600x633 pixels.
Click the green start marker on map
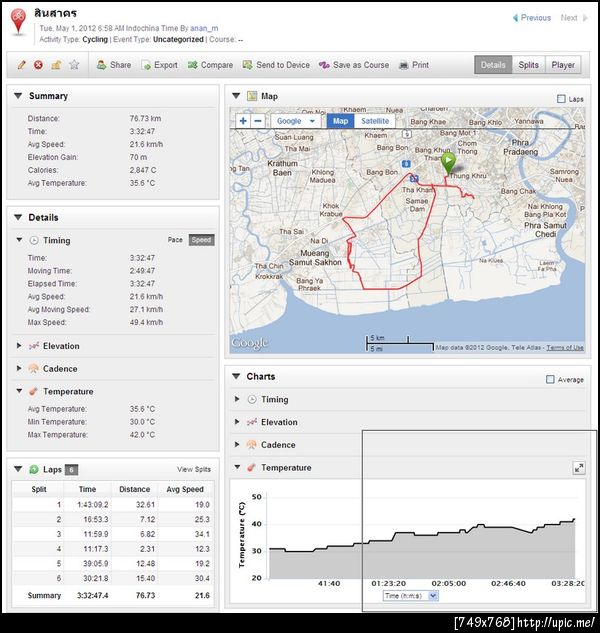click(x=447, y=163)
